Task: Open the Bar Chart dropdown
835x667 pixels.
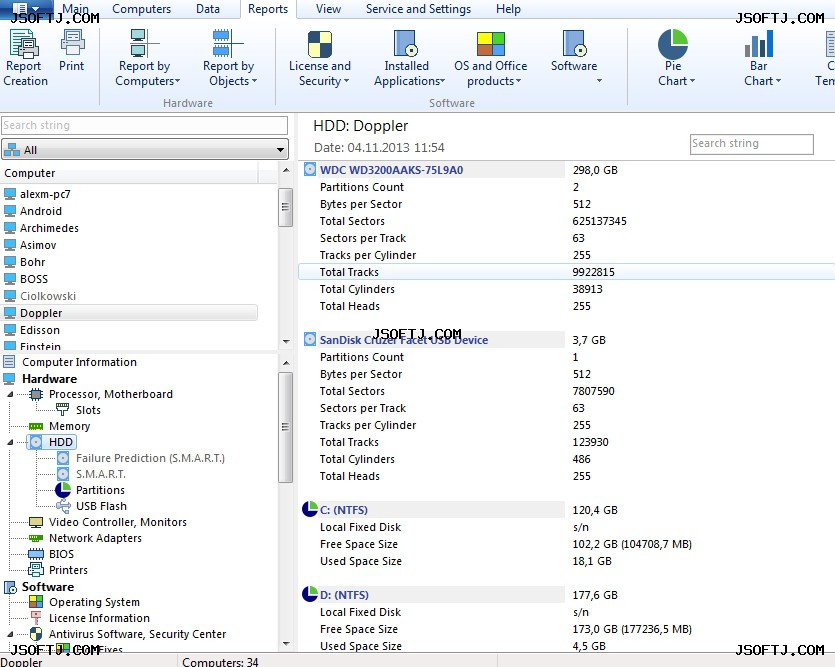Action: tap(760, 57)
